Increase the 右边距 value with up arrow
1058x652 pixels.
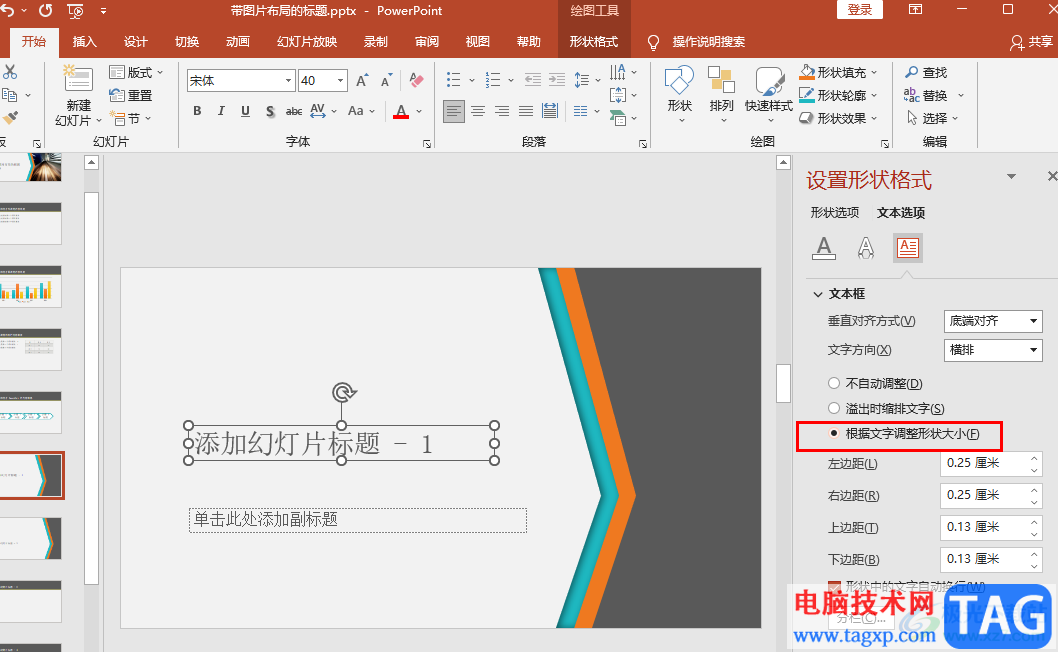pyautogui.click(x=1034, y=489)
